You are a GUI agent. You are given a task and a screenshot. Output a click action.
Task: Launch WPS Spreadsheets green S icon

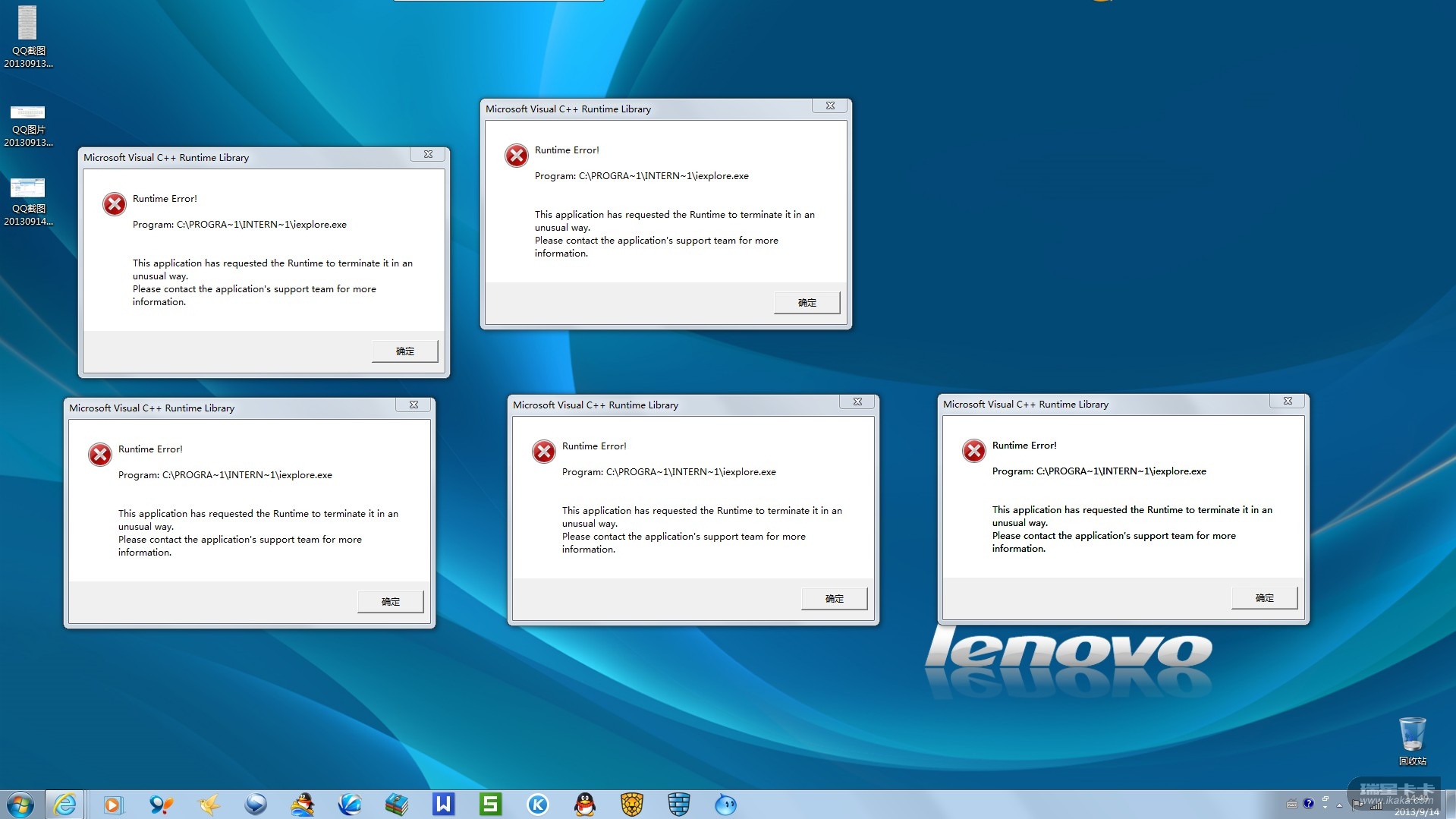[x=491, y=805]
